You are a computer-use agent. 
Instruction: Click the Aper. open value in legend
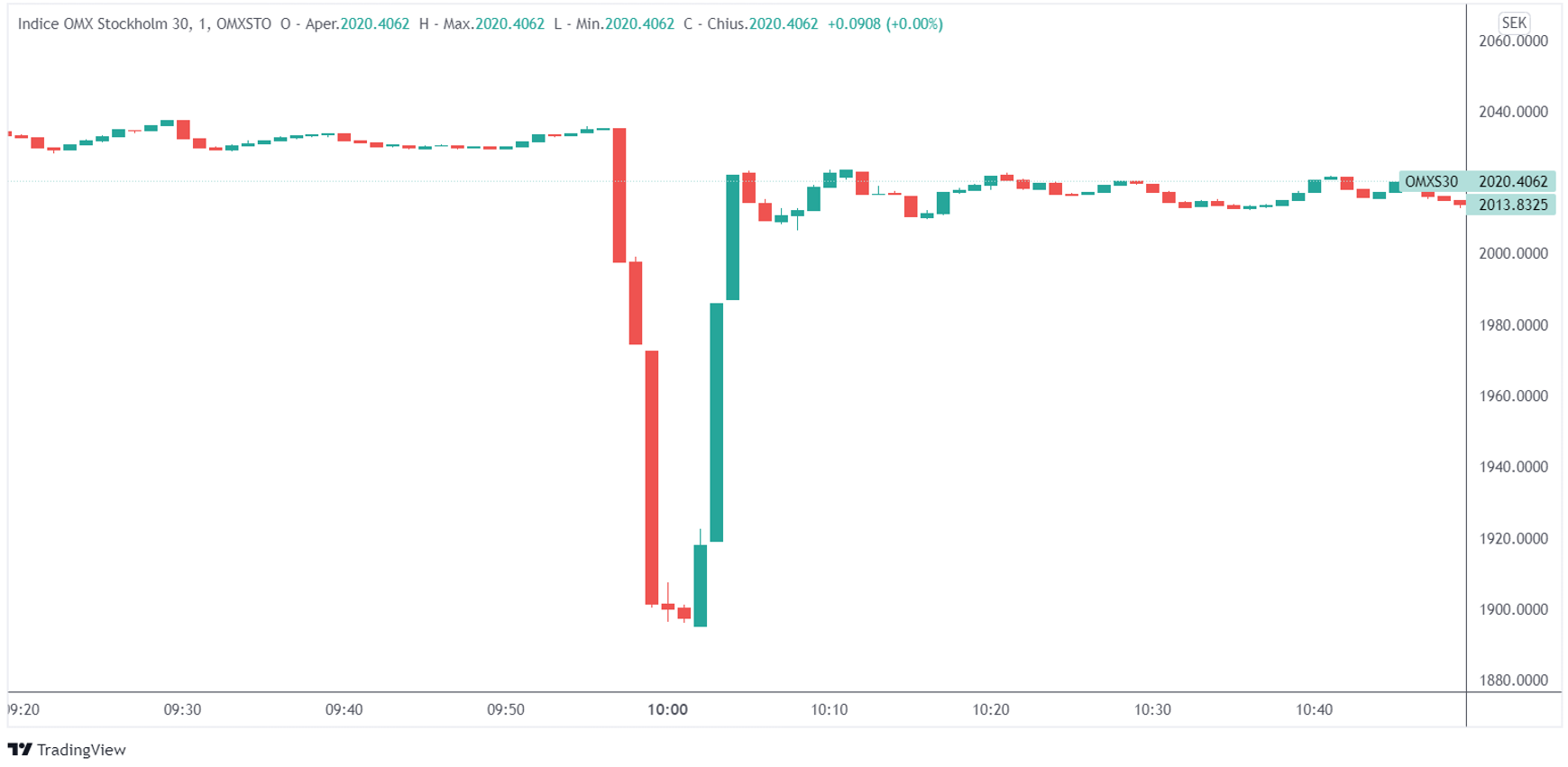pos(374,24)
